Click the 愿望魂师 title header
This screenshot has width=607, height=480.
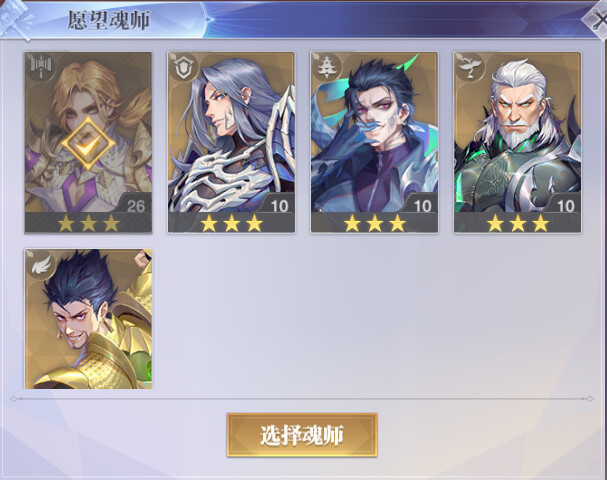tap(109, 20)
